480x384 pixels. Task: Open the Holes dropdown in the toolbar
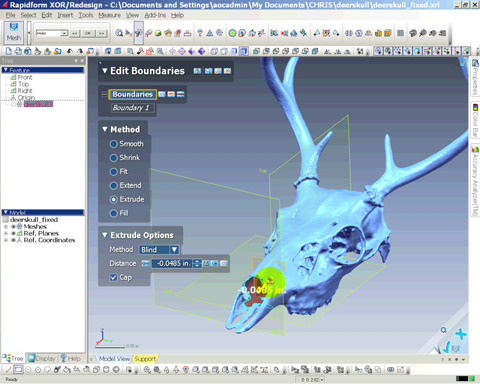pos(64,33)
